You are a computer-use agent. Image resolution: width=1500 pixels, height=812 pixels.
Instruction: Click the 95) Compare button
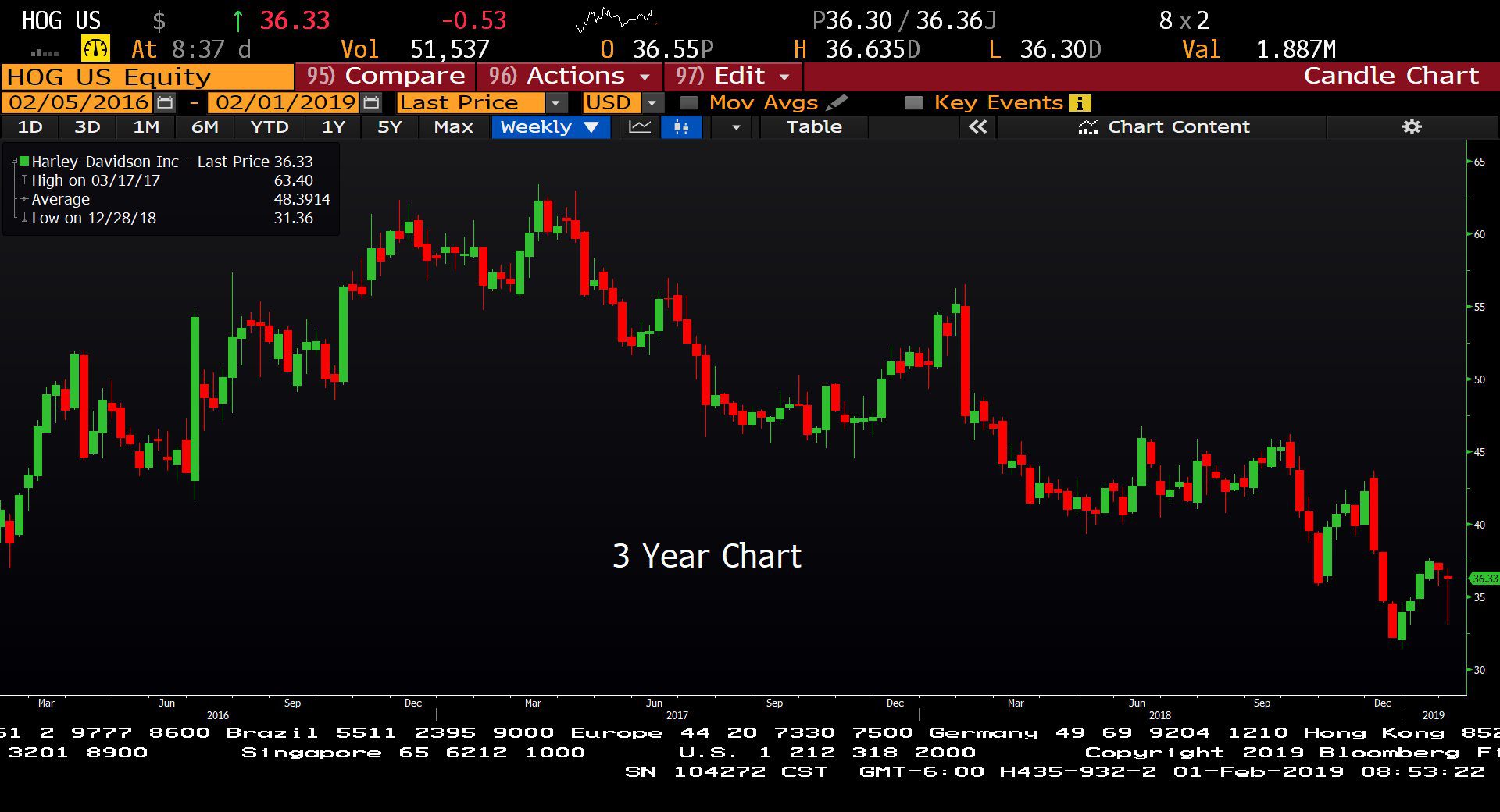(x=386, y=76)
